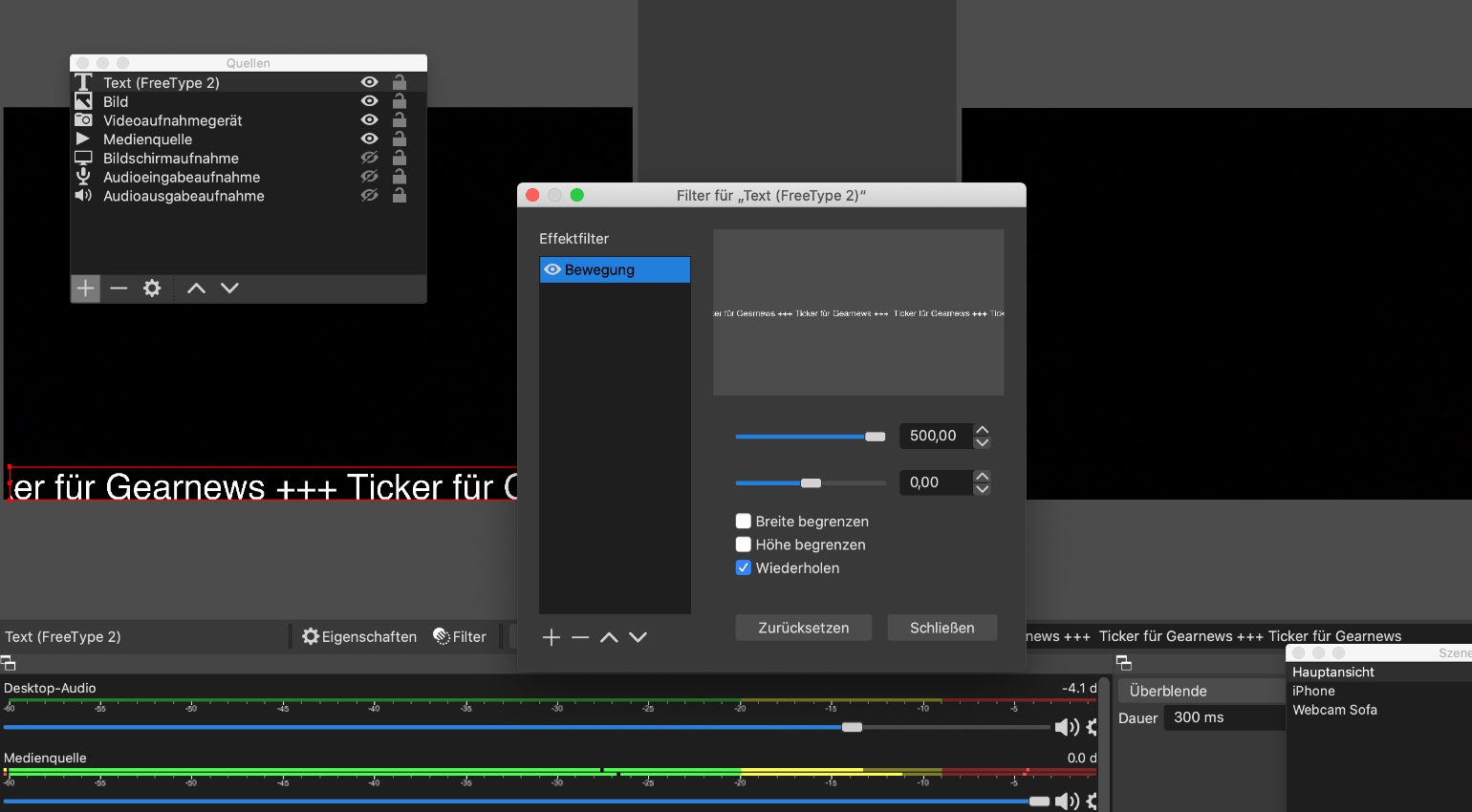Add a new effect filter
1472x812 pixels.
click(x=552, y=637)
